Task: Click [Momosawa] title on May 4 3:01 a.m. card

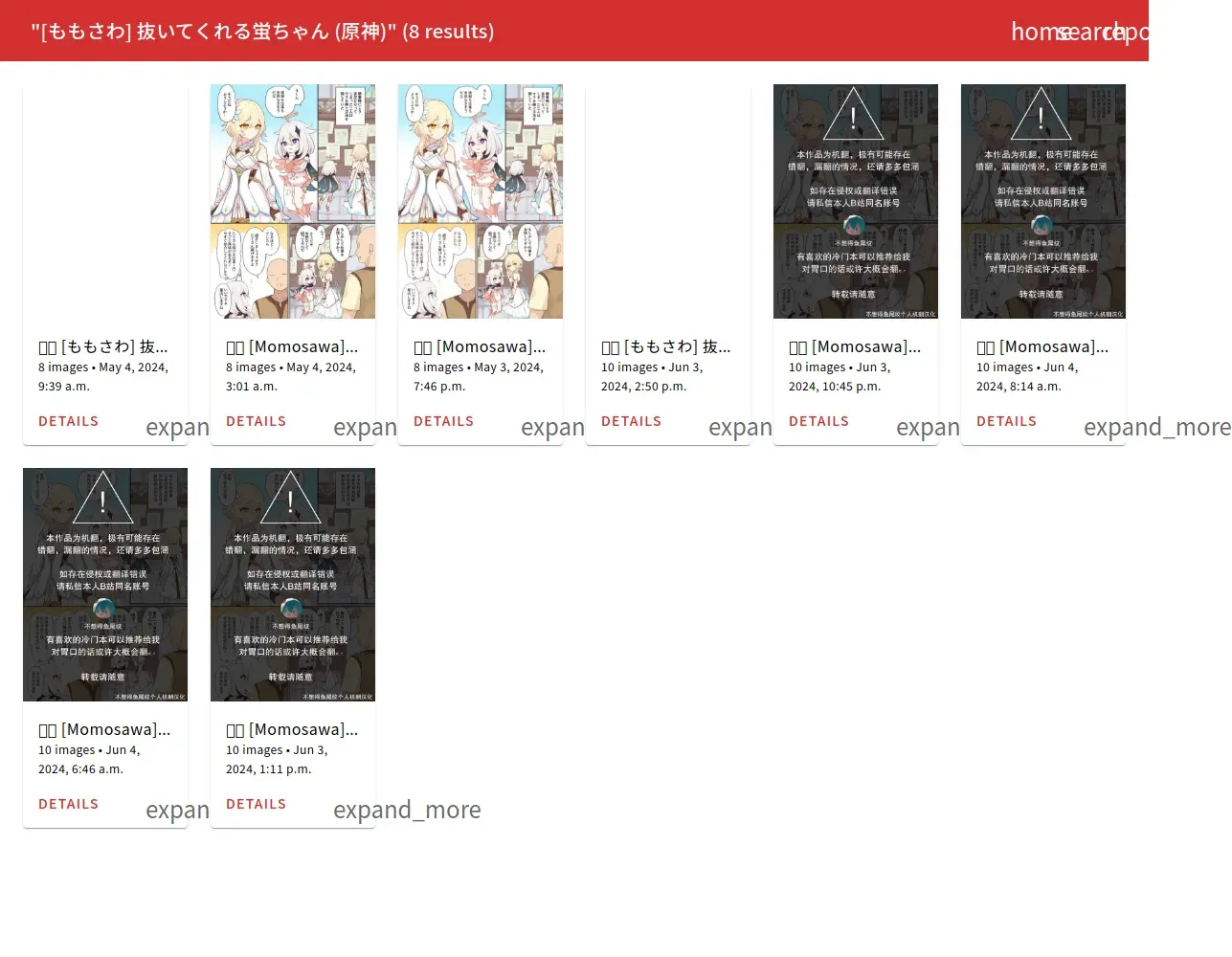Action: [292, 346]
